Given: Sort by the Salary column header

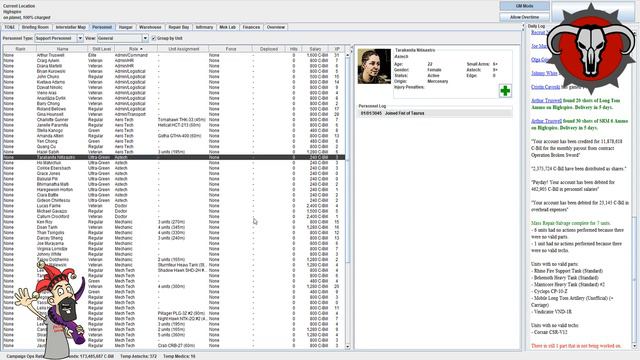Looking at the screenshot, I should (315, 49).
